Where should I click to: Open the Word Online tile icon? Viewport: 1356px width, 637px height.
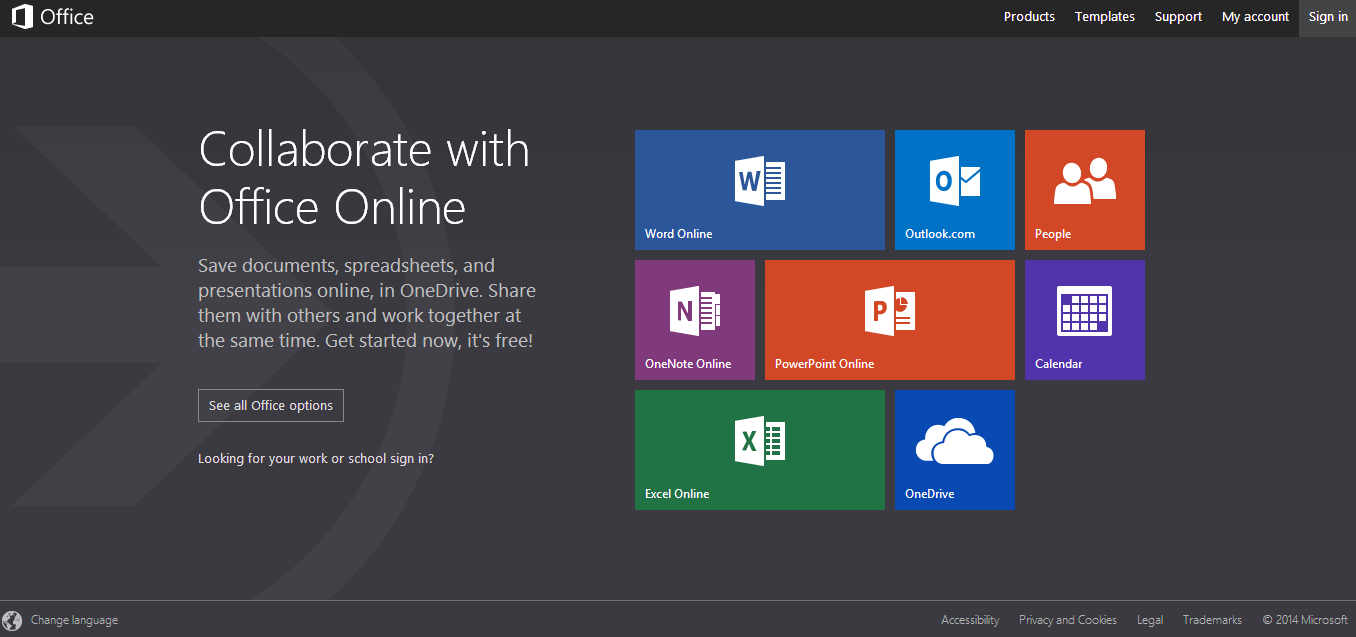point(760,181)
